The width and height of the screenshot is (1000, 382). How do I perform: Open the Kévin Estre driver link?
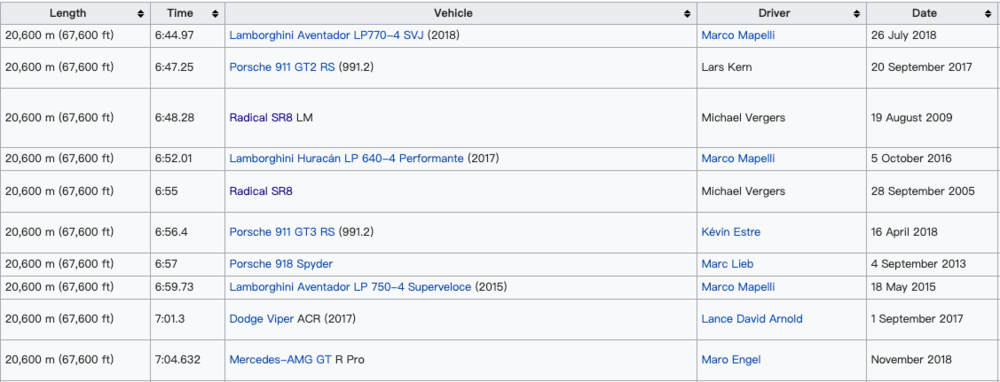[731, 232]
